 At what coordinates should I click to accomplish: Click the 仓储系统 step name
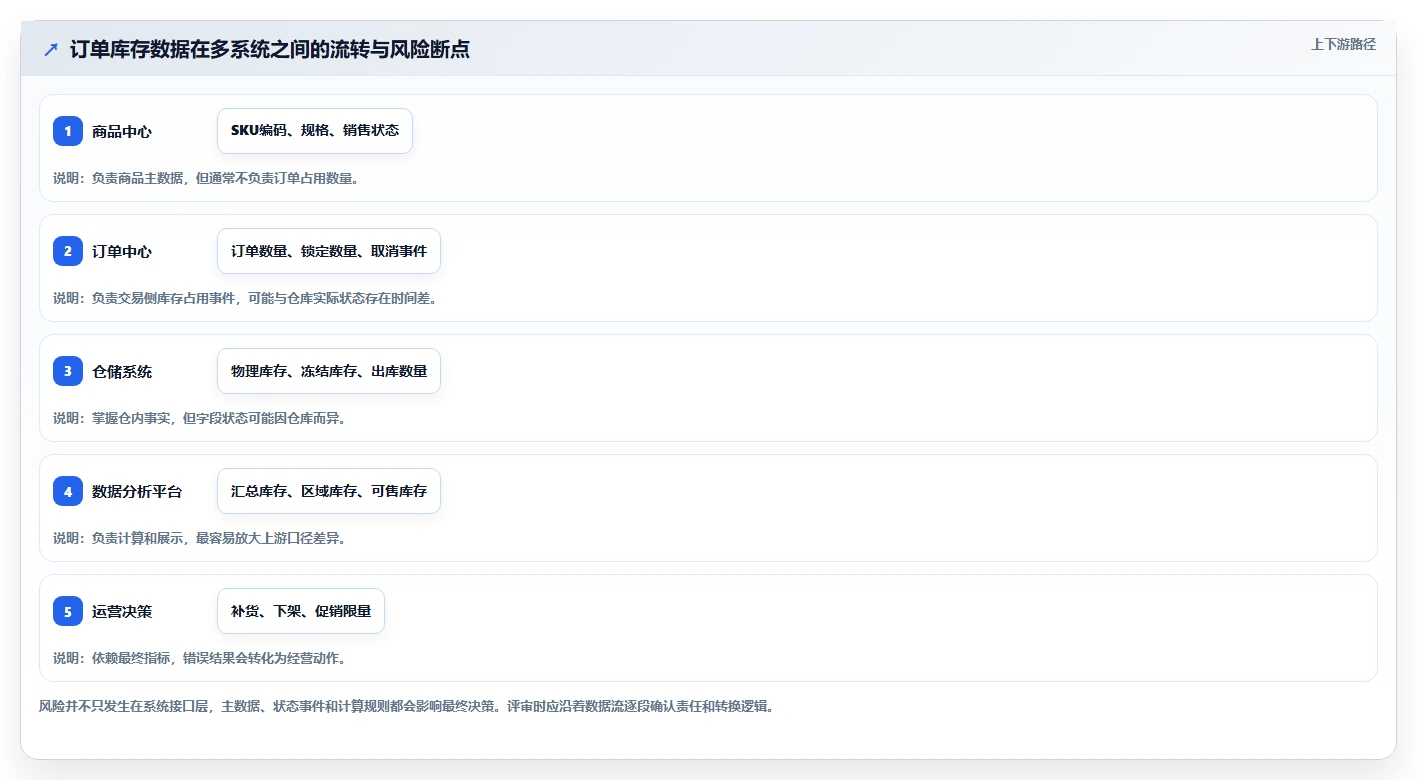[x=122, y=371]
